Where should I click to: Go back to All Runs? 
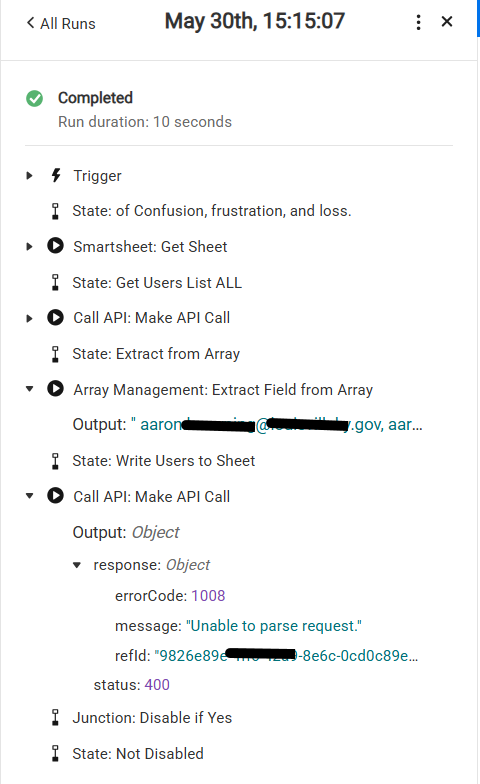(x=60, y=24)
